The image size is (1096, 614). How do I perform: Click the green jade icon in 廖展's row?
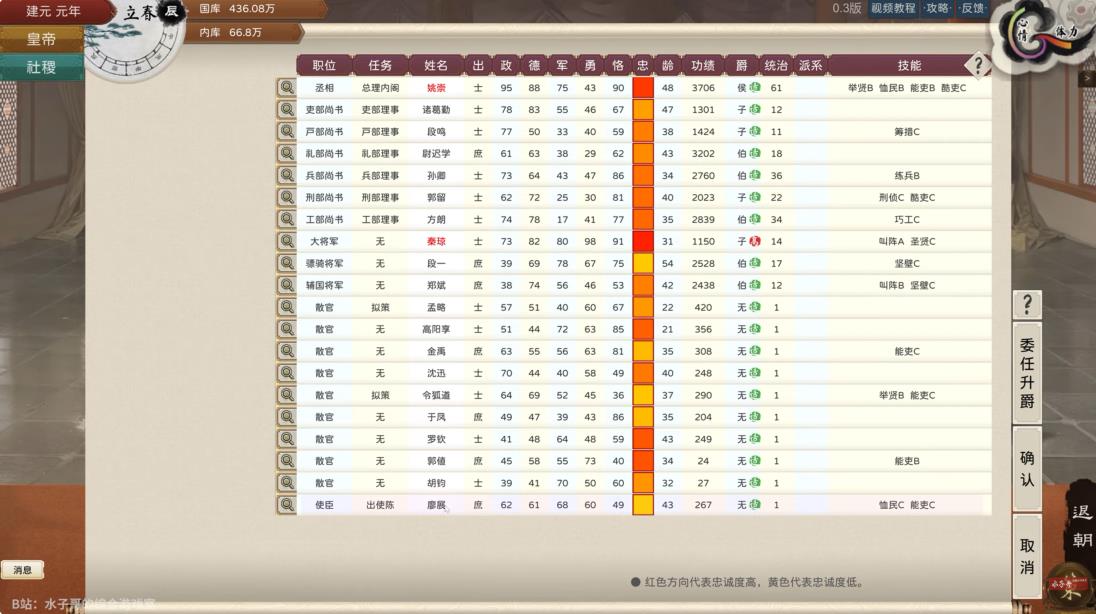[755, 505]
